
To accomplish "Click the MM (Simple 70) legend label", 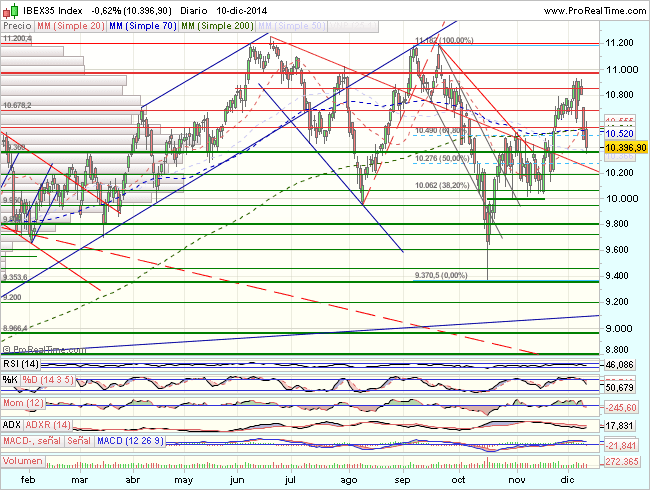I will click(143, 26).
